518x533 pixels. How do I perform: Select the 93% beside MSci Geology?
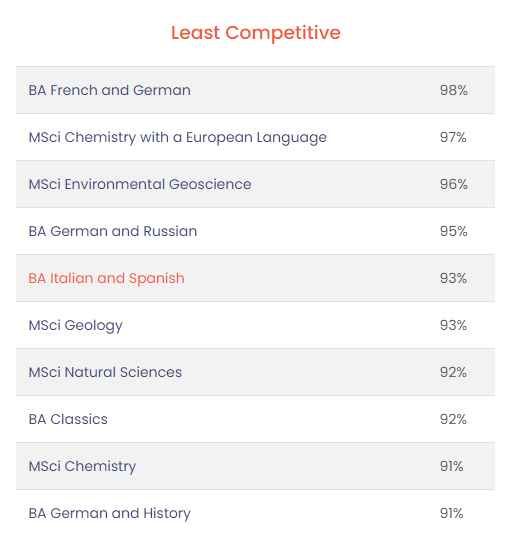tap(453, 325)
